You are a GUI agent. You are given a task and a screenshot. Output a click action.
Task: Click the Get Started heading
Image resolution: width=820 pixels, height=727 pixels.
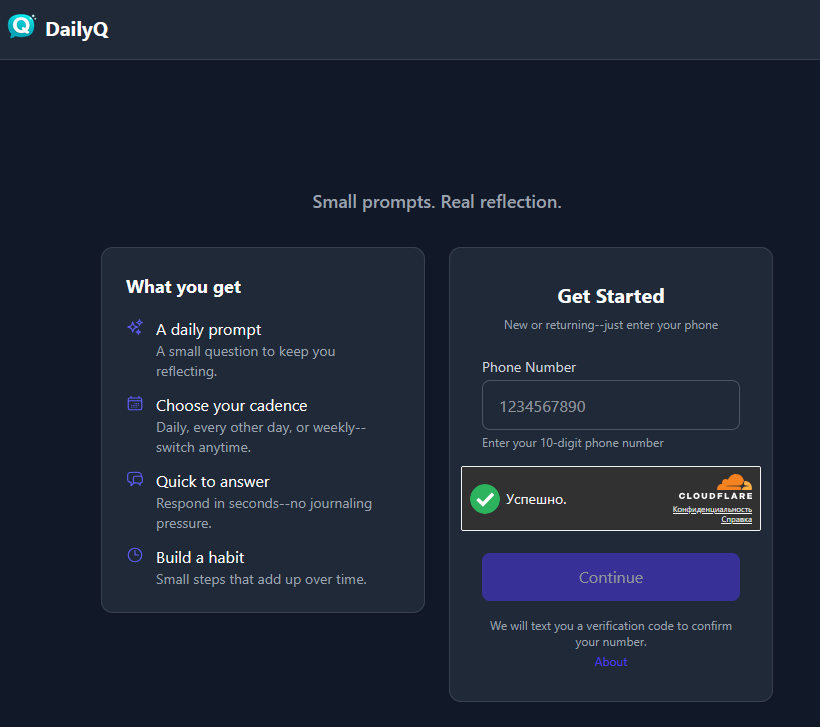(x=610, y=296)
